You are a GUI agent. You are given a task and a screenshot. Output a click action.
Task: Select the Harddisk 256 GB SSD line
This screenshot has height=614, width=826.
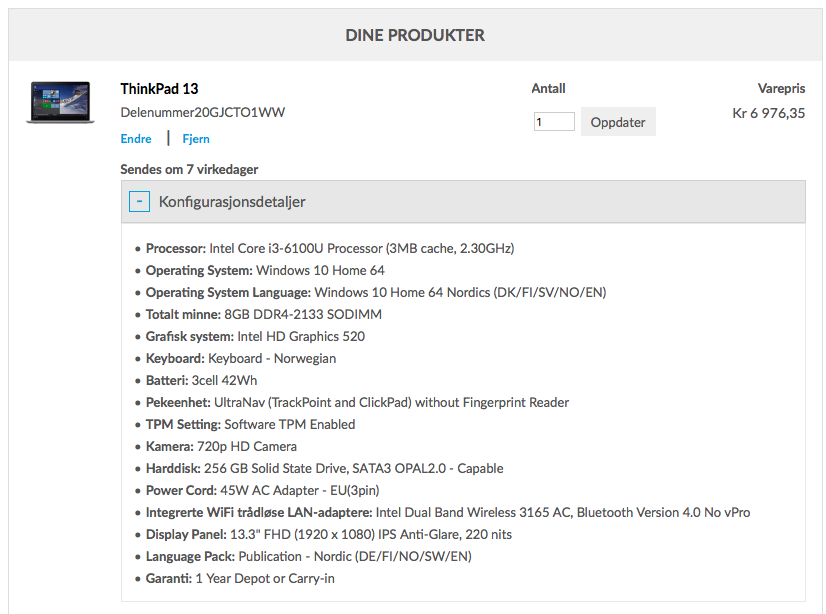(324, 469)
